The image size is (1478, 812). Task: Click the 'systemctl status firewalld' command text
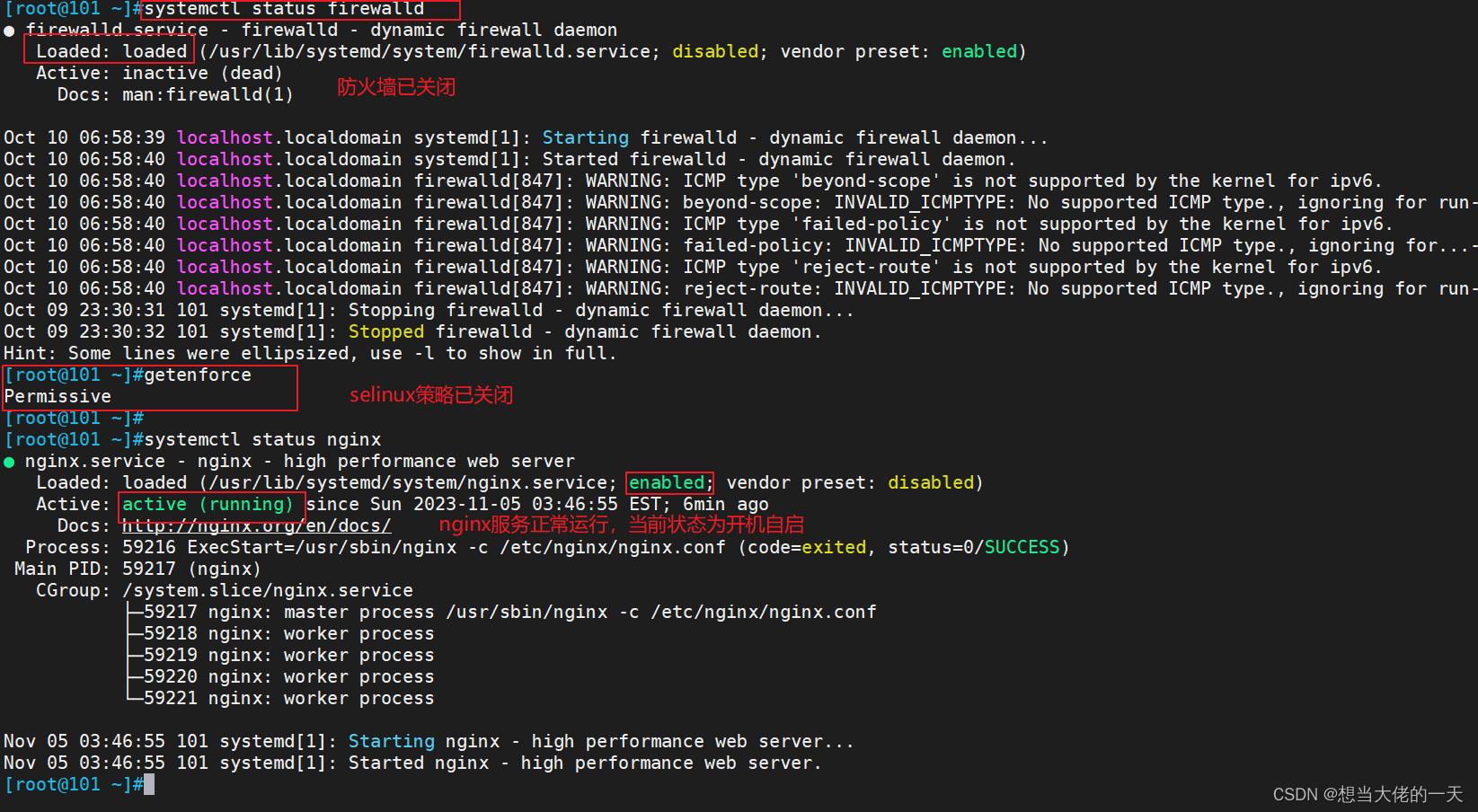tap(284, 9)
